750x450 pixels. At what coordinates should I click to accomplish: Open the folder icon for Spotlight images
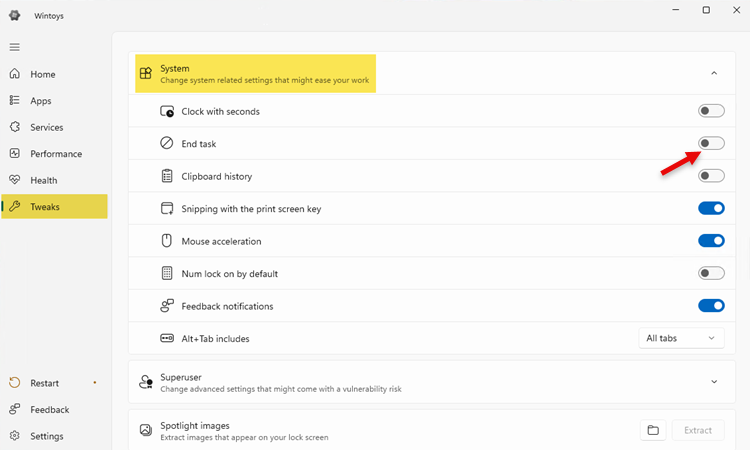(653, 430)
